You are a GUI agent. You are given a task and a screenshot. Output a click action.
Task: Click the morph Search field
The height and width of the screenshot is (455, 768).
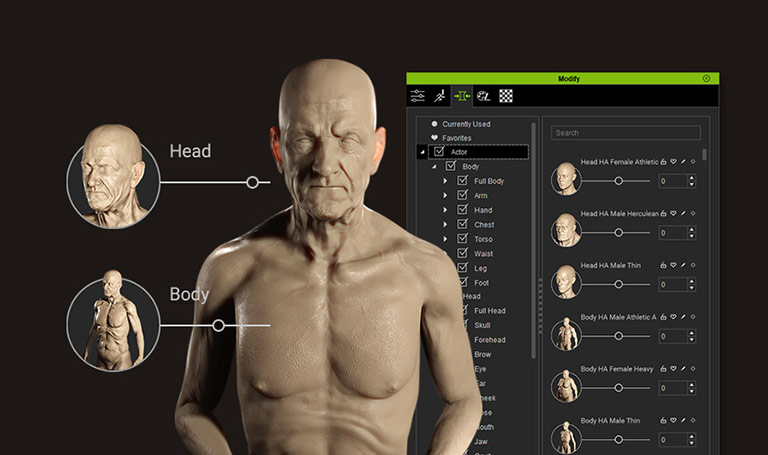pos(626,132)
